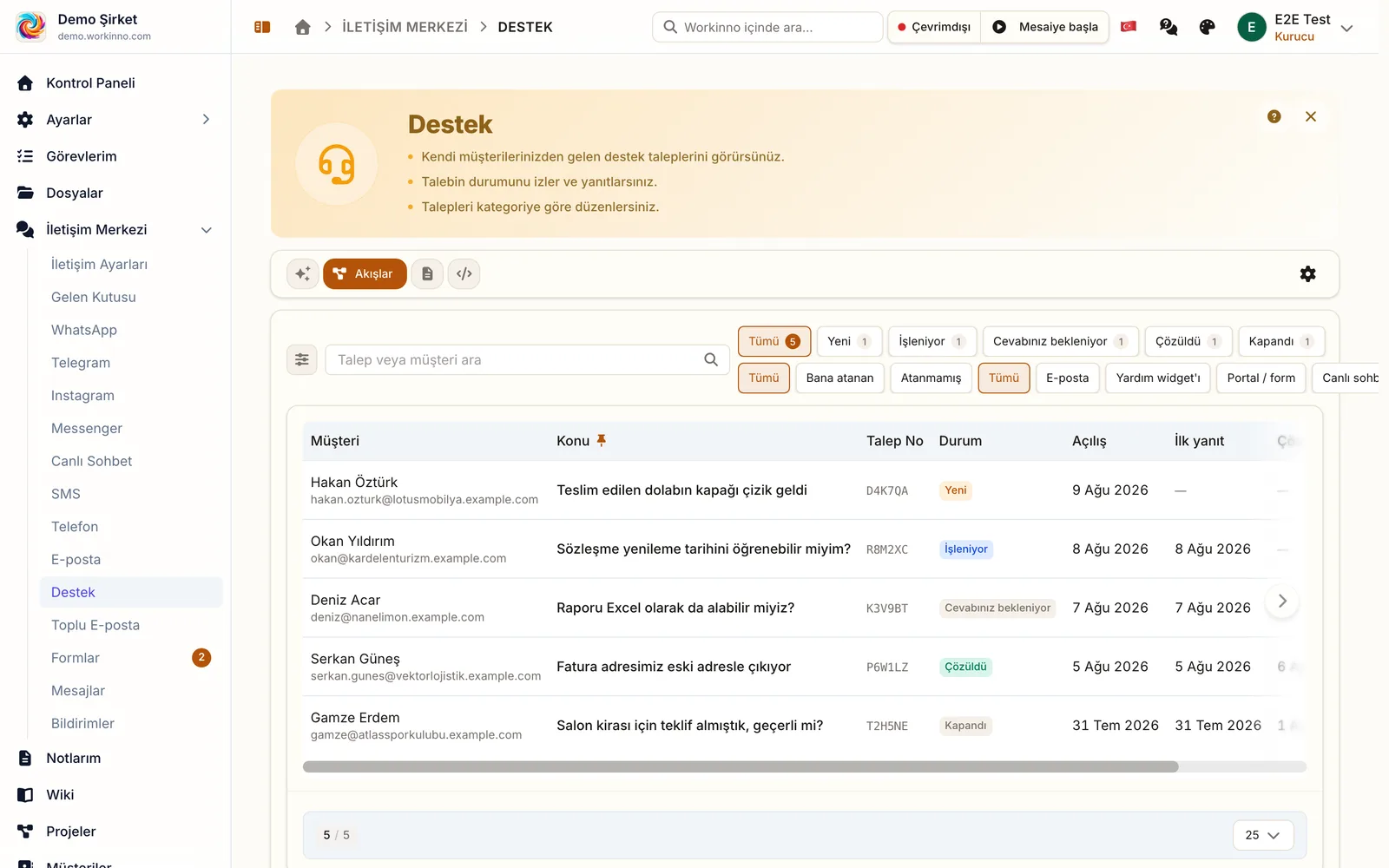Open the filter sliders icon
This screenshot has width=1389, height=868.
pos(302,359)
